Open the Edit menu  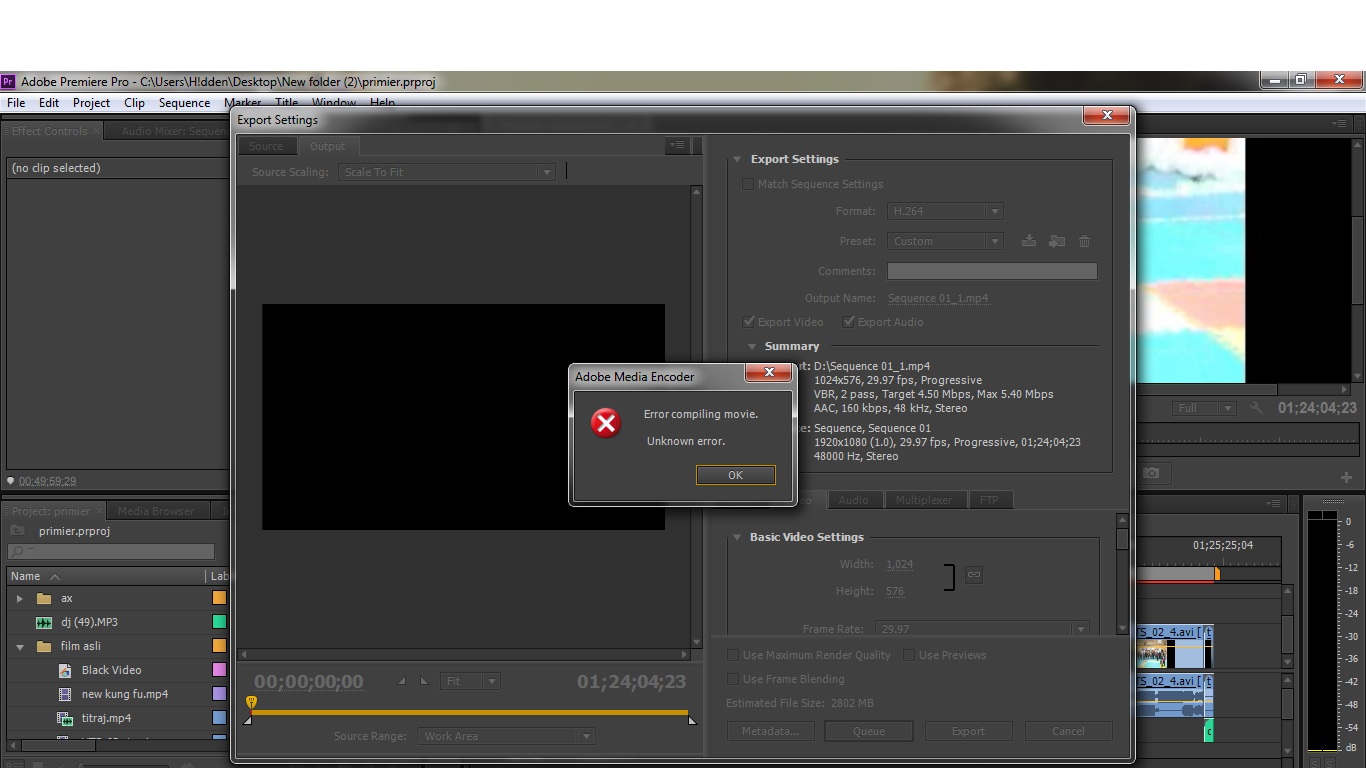pyautogui.click(x=49, y=102)
